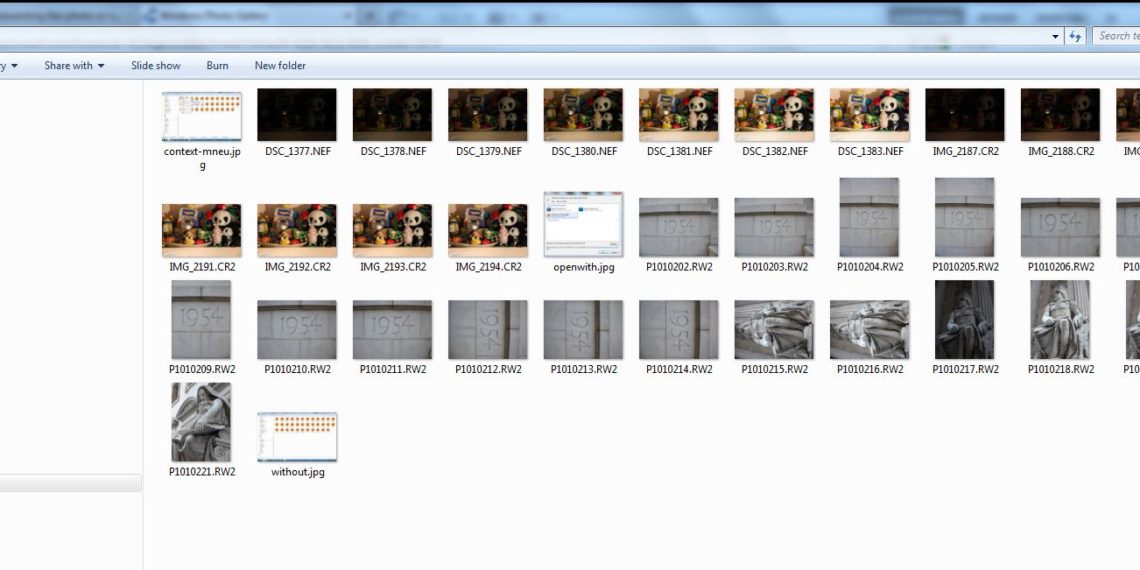Select the P1010210.RW2 file

(297, 330)
